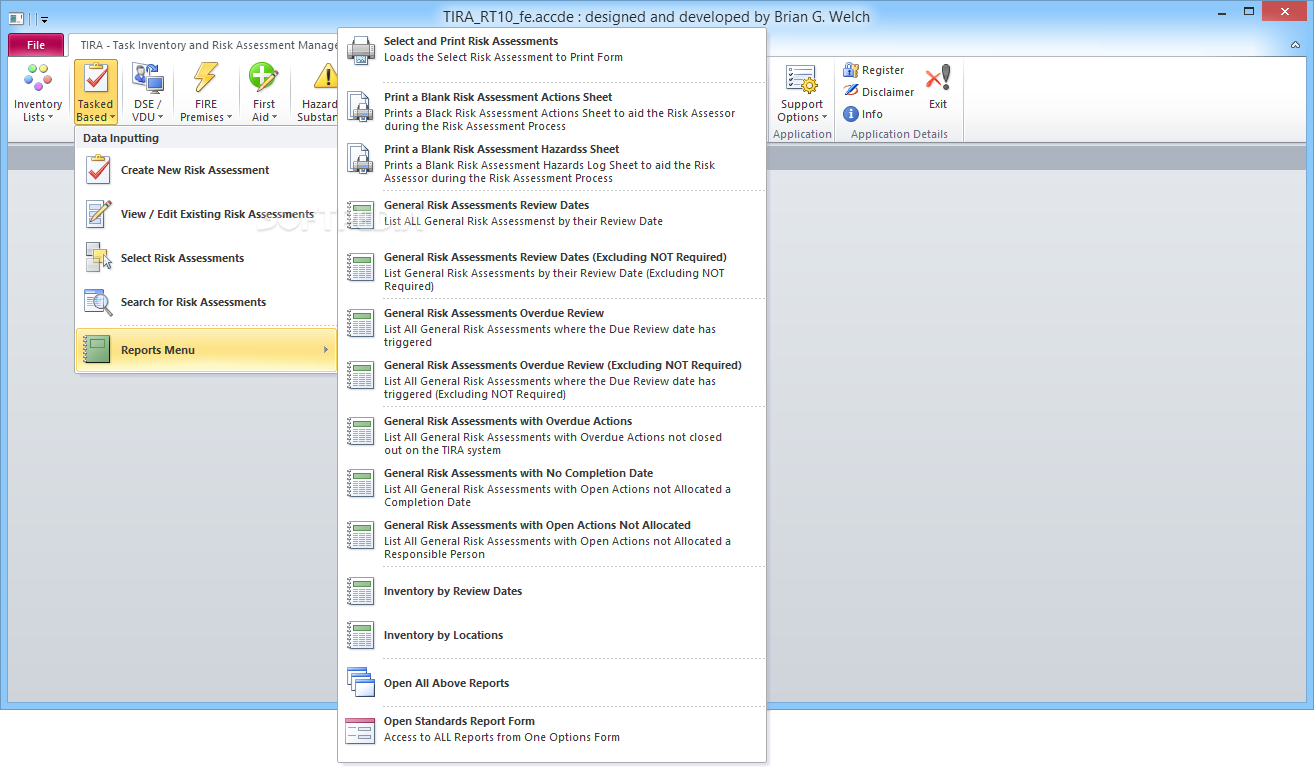This screenshot has width=1314, height=767.
Task: Click report icon beside General Risk Assessments Review Dates
Action: click(360, 214)
